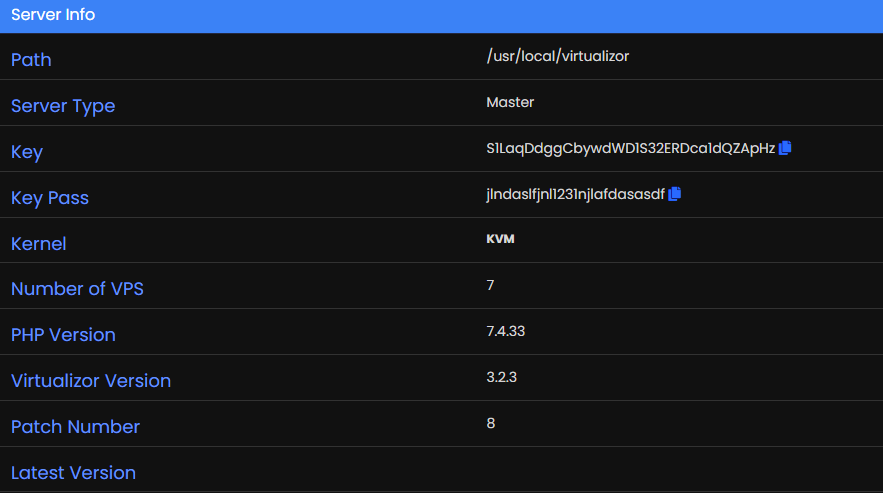Click the Latest Version label

point(73,473)
